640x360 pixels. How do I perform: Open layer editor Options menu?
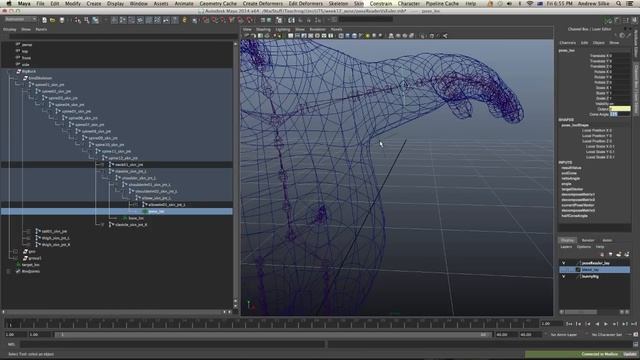click(584, 247)
